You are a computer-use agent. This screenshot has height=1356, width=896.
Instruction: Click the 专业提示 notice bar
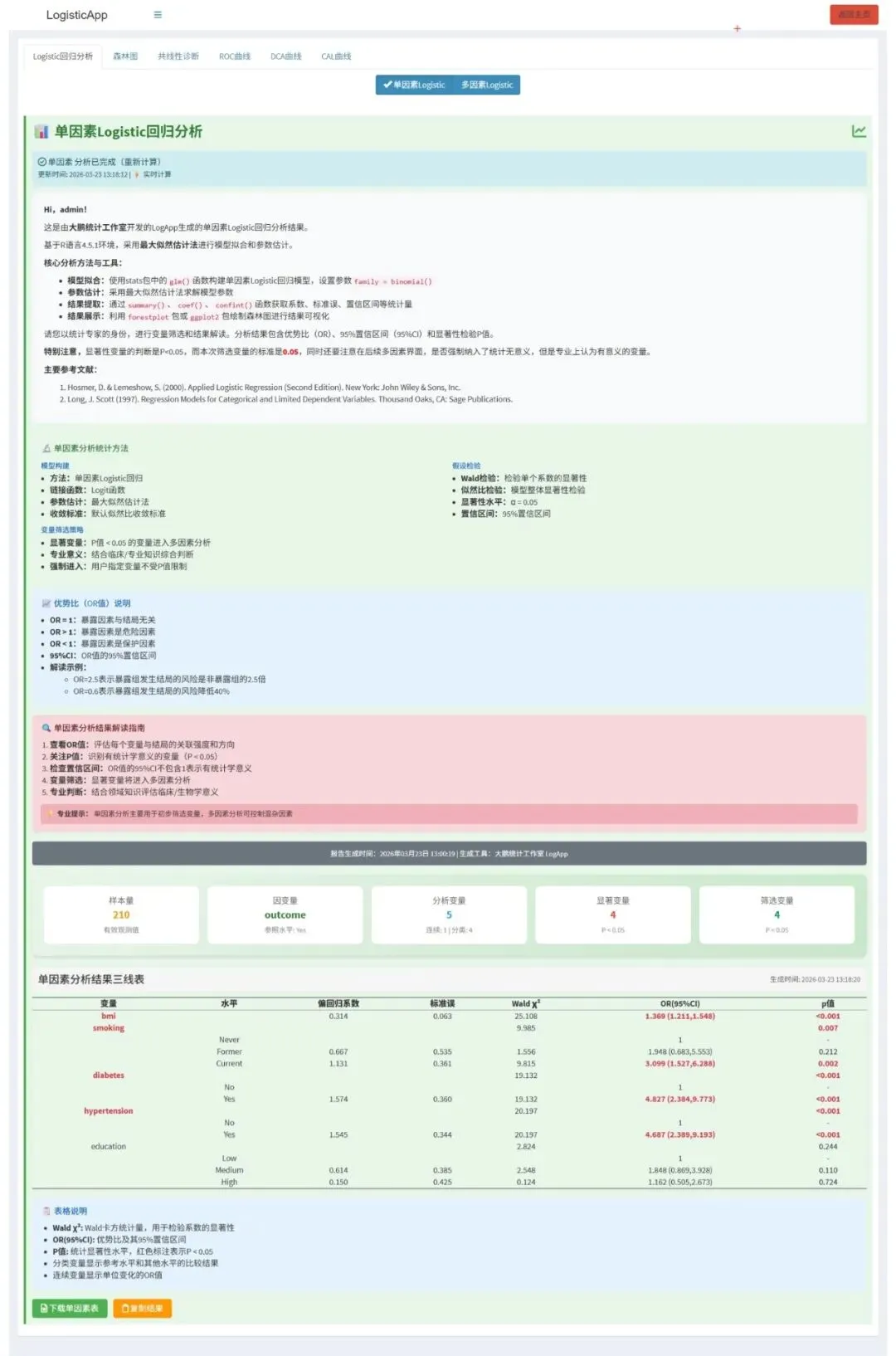(449, 813)
